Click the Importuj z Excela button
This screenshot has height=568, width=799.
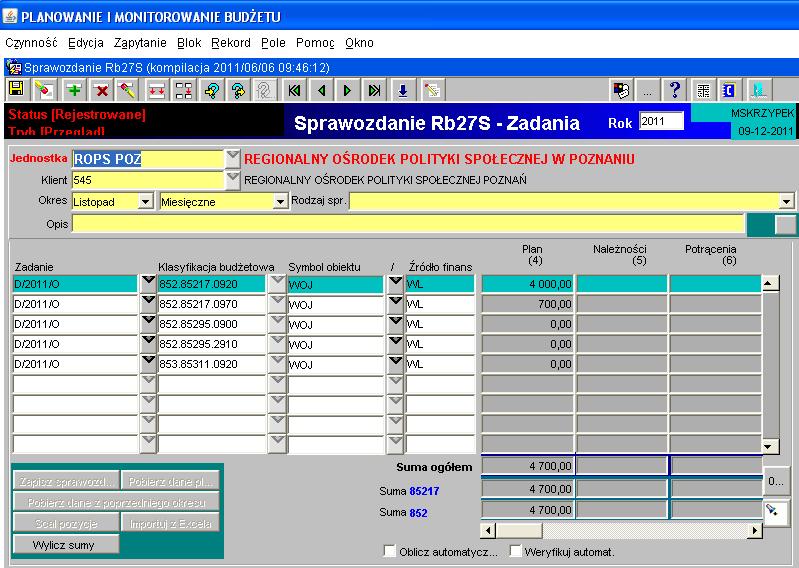[x=170, y=523]
